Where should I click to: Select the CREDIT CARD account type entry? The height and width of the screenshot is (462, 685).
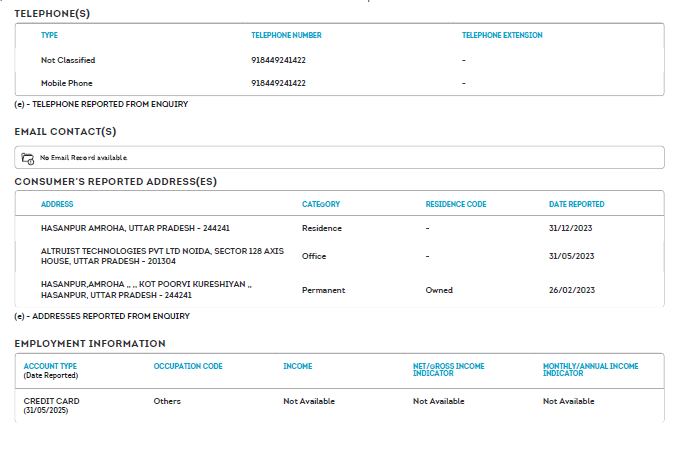point(51,401)
